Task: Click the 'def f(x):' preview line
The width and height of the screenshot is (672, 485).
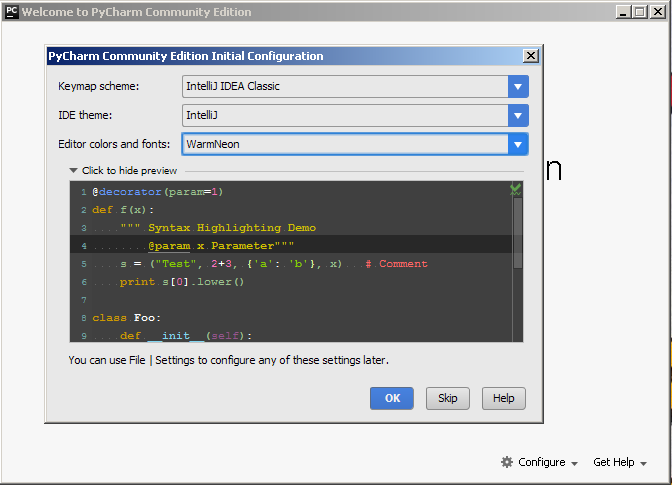Action: (x=123, y=210)
